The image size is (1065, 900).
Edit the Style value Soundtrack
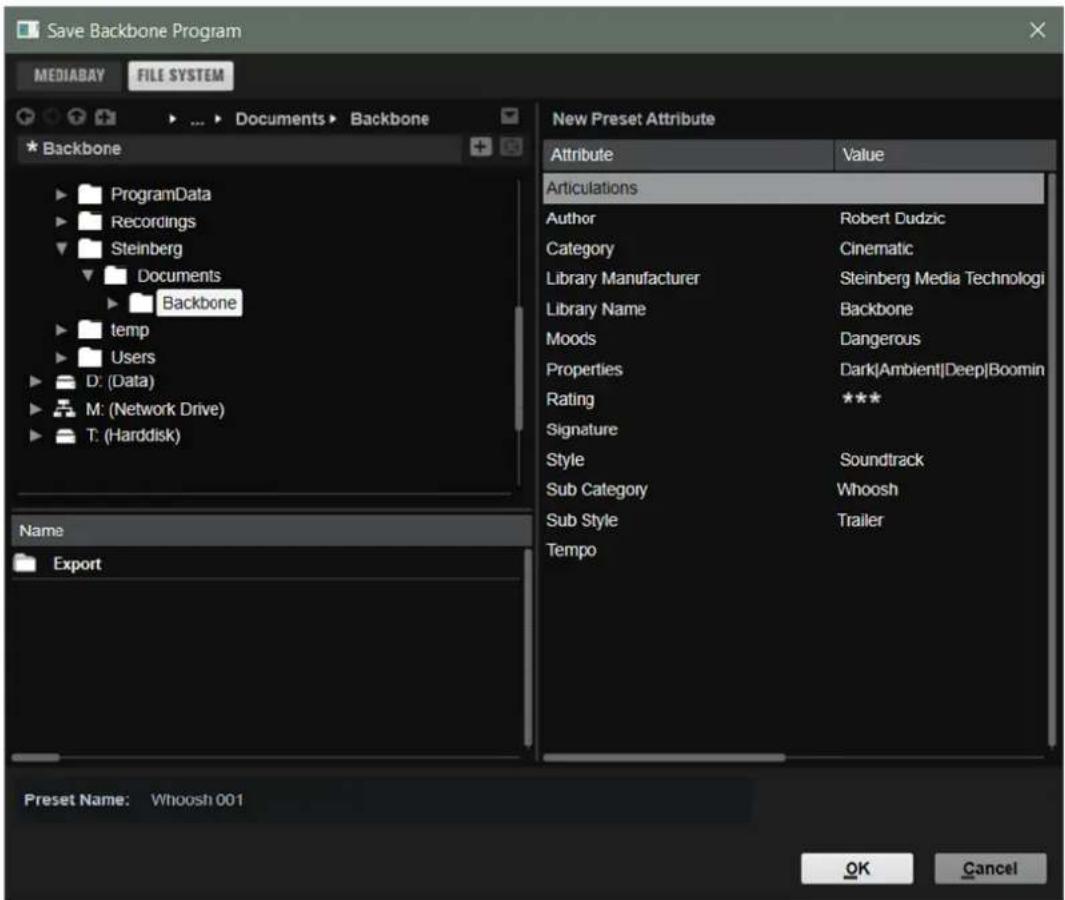point(881,460)
